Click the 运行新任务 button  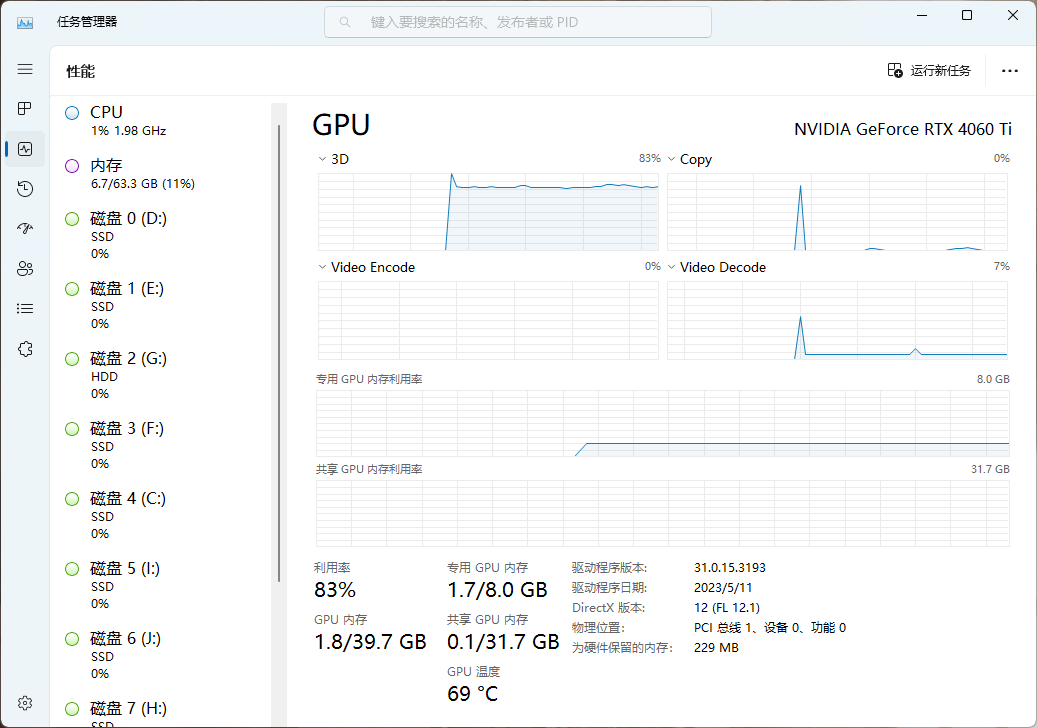929,71
